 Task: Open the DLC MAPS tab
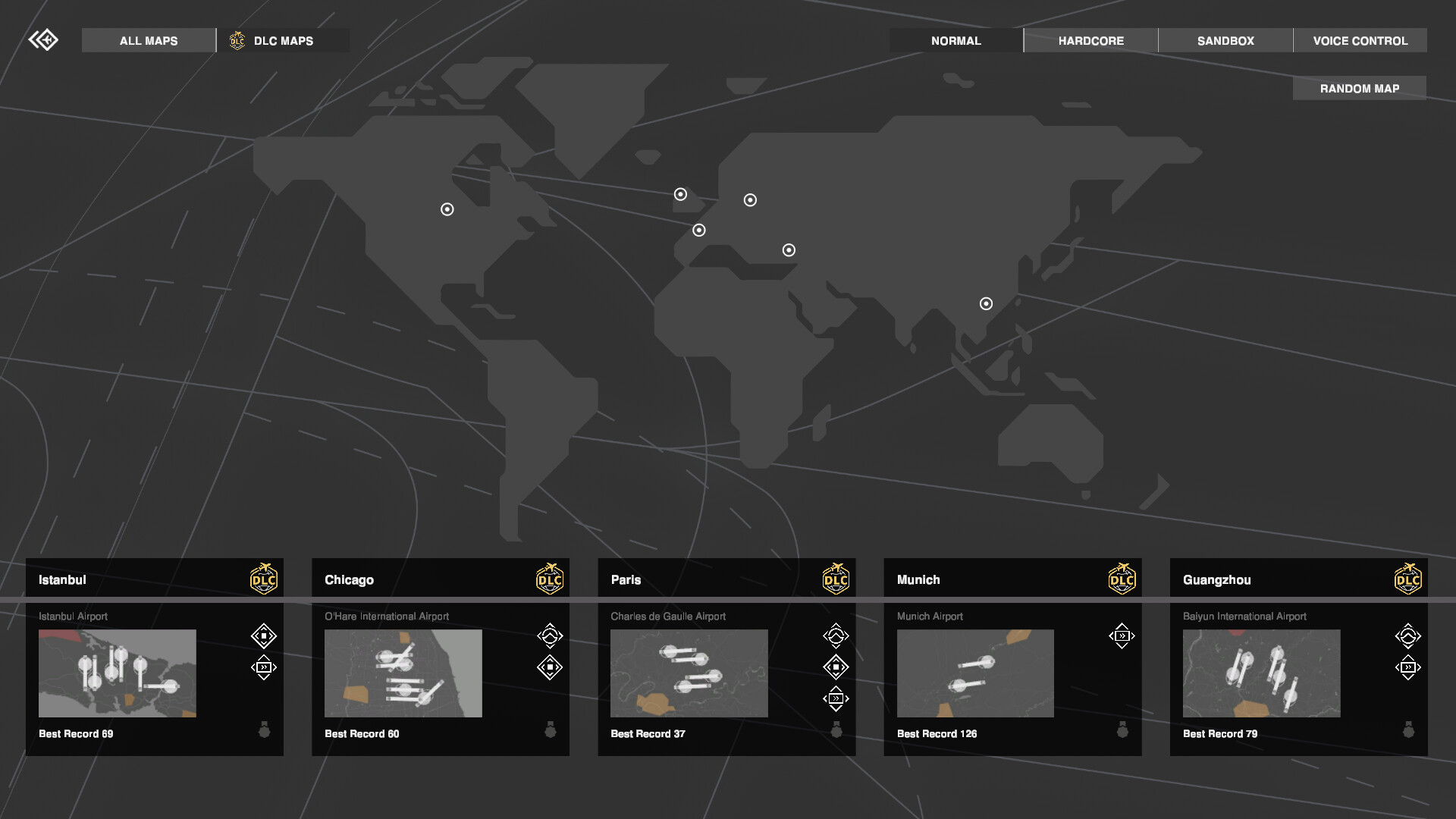(284, 40)
